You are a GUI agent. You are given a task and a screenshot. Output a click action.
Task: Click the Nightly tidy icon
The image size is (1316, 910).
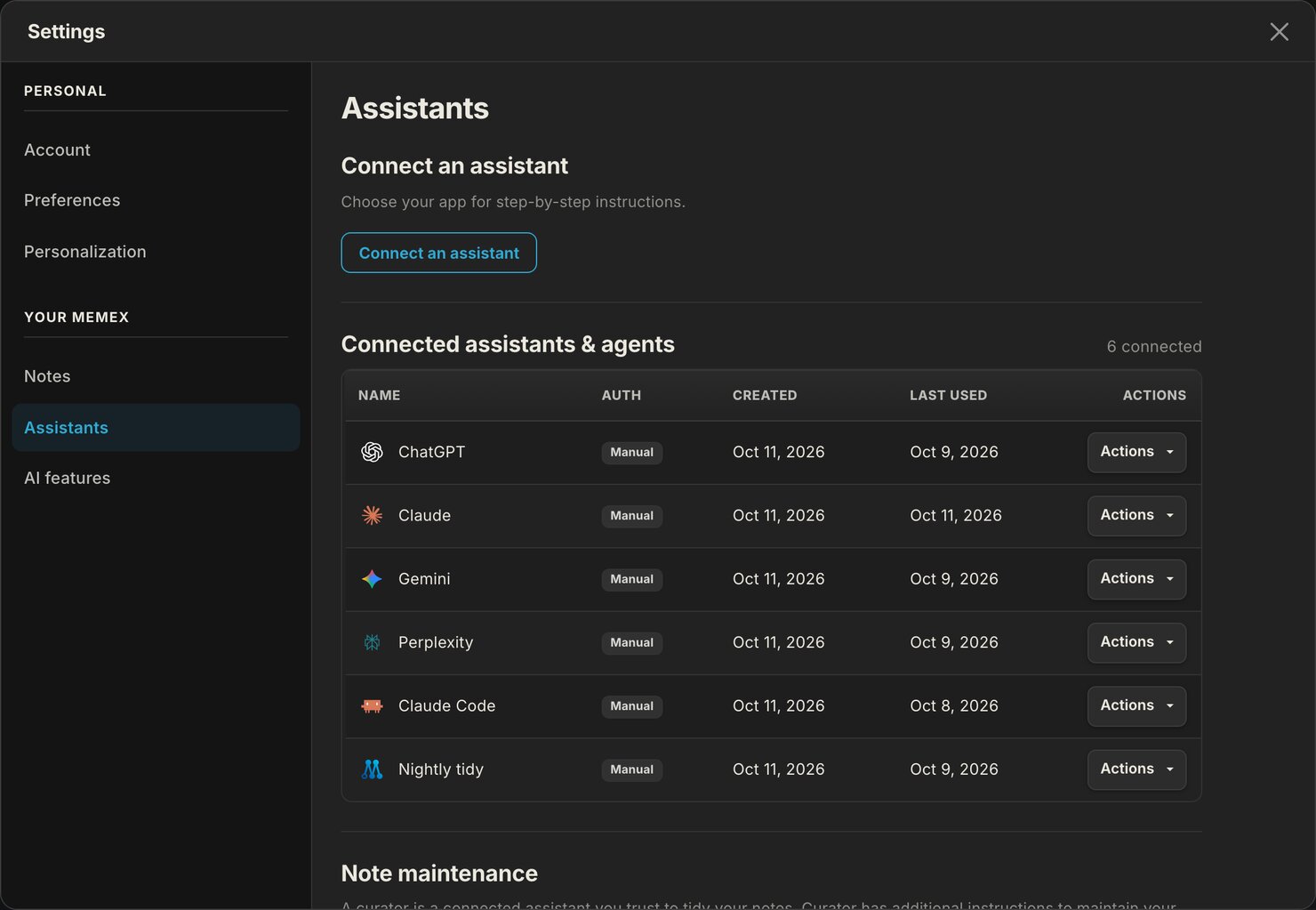click(x=372, y=769)
